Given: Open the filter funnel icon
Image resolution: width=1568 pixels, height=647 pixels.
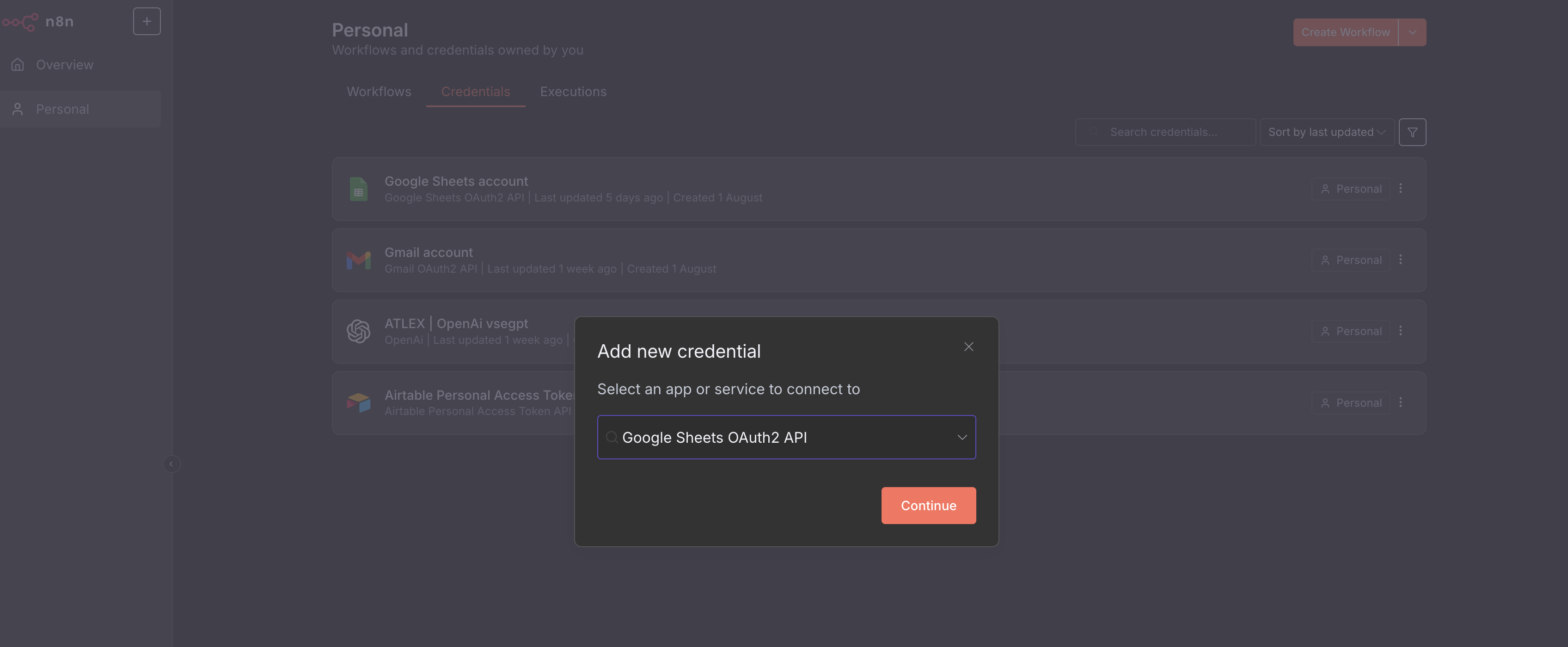Looking at the screenshot, I should (x=1412, y=132).
